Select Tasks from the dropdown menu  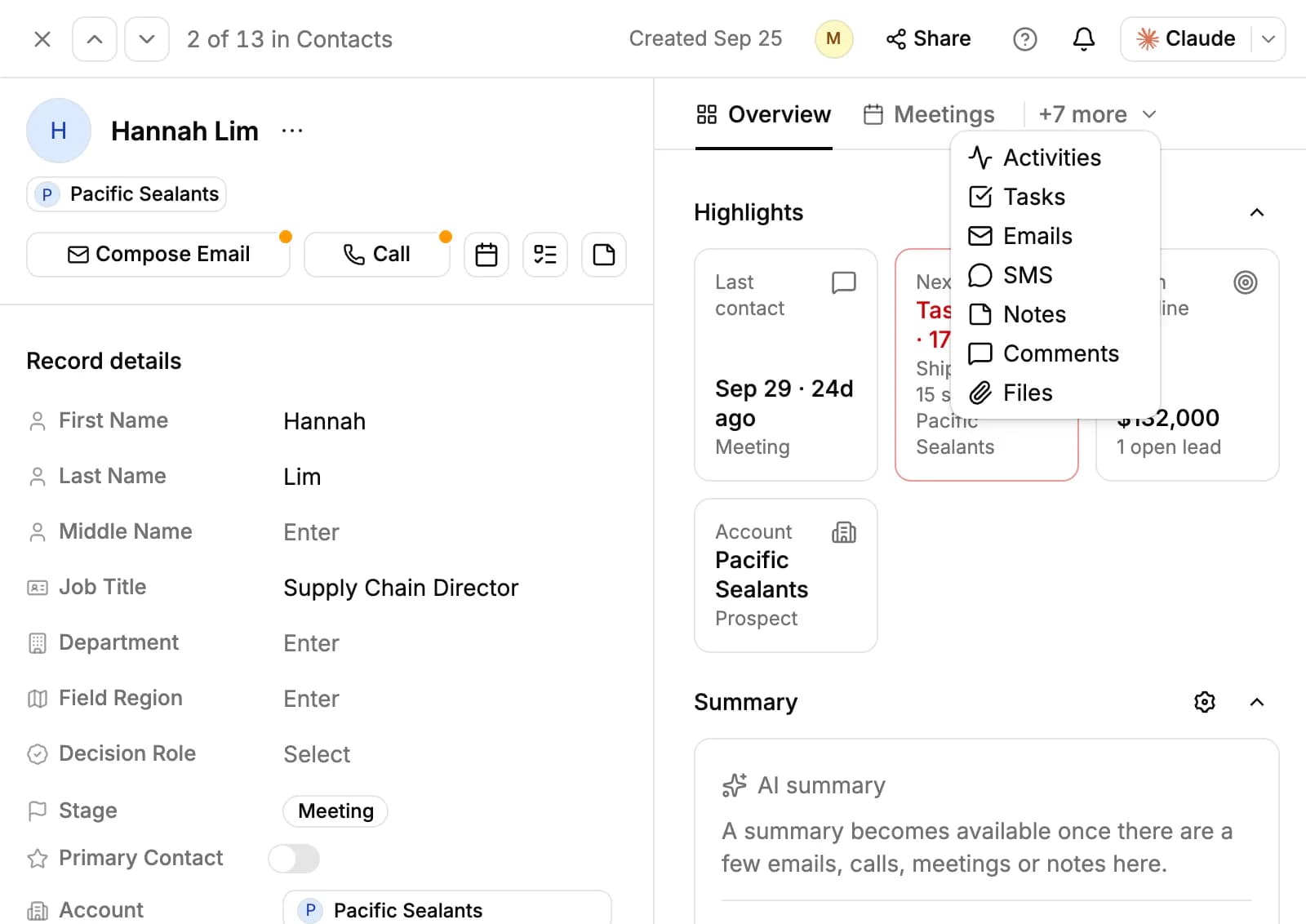tap(1055, 197)
